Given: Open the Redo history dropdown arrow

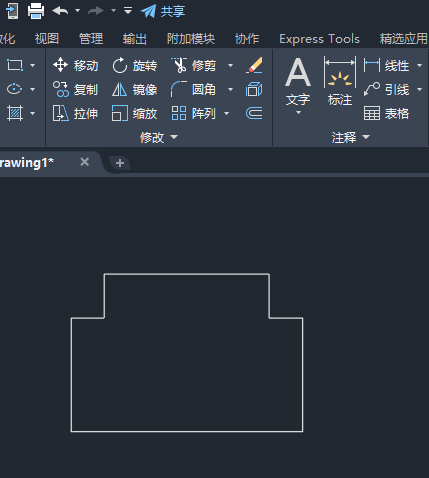Looking at the screenshot, I should [113, 11].
